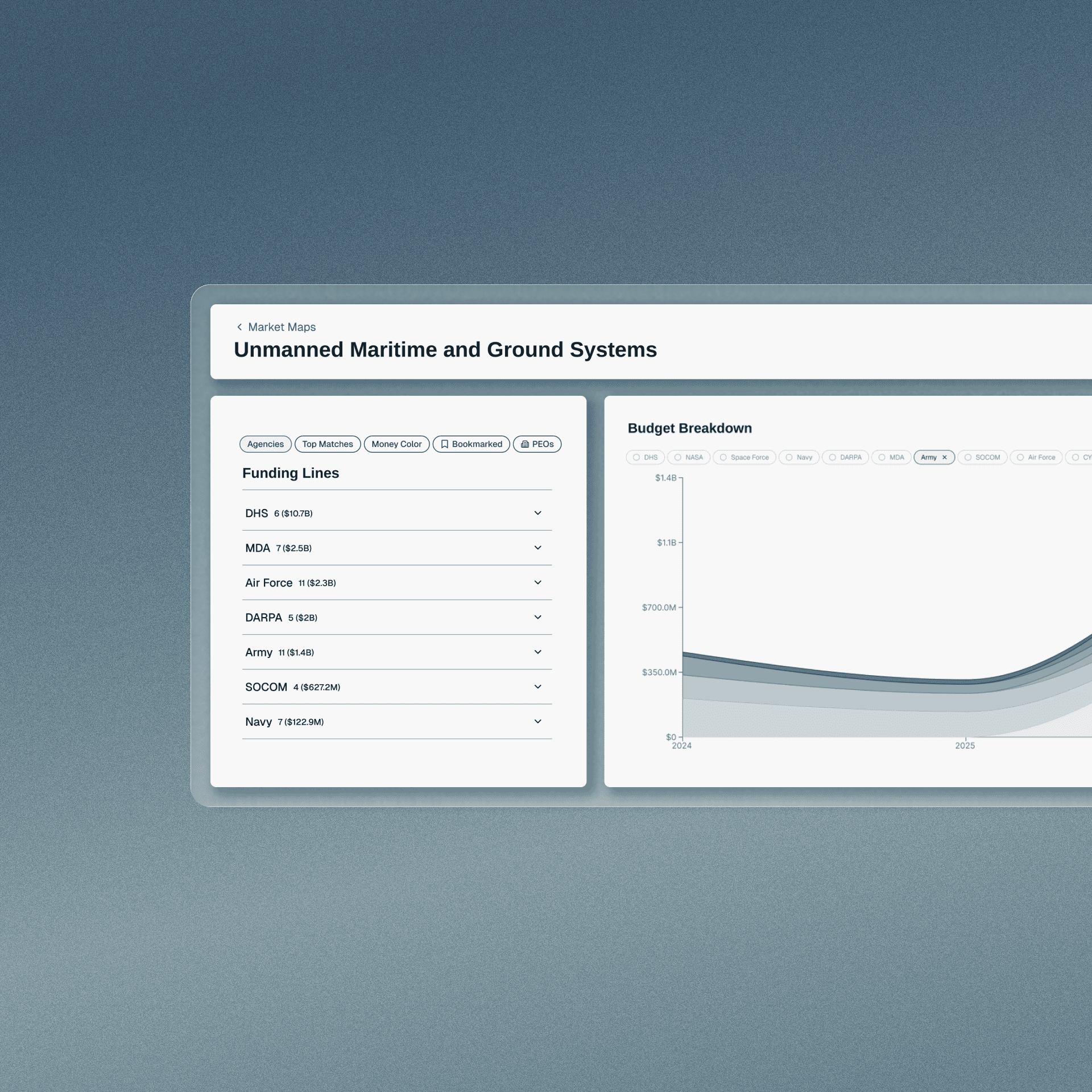
Task: Switch to the Agencies tab
Action: click(265, 444)
